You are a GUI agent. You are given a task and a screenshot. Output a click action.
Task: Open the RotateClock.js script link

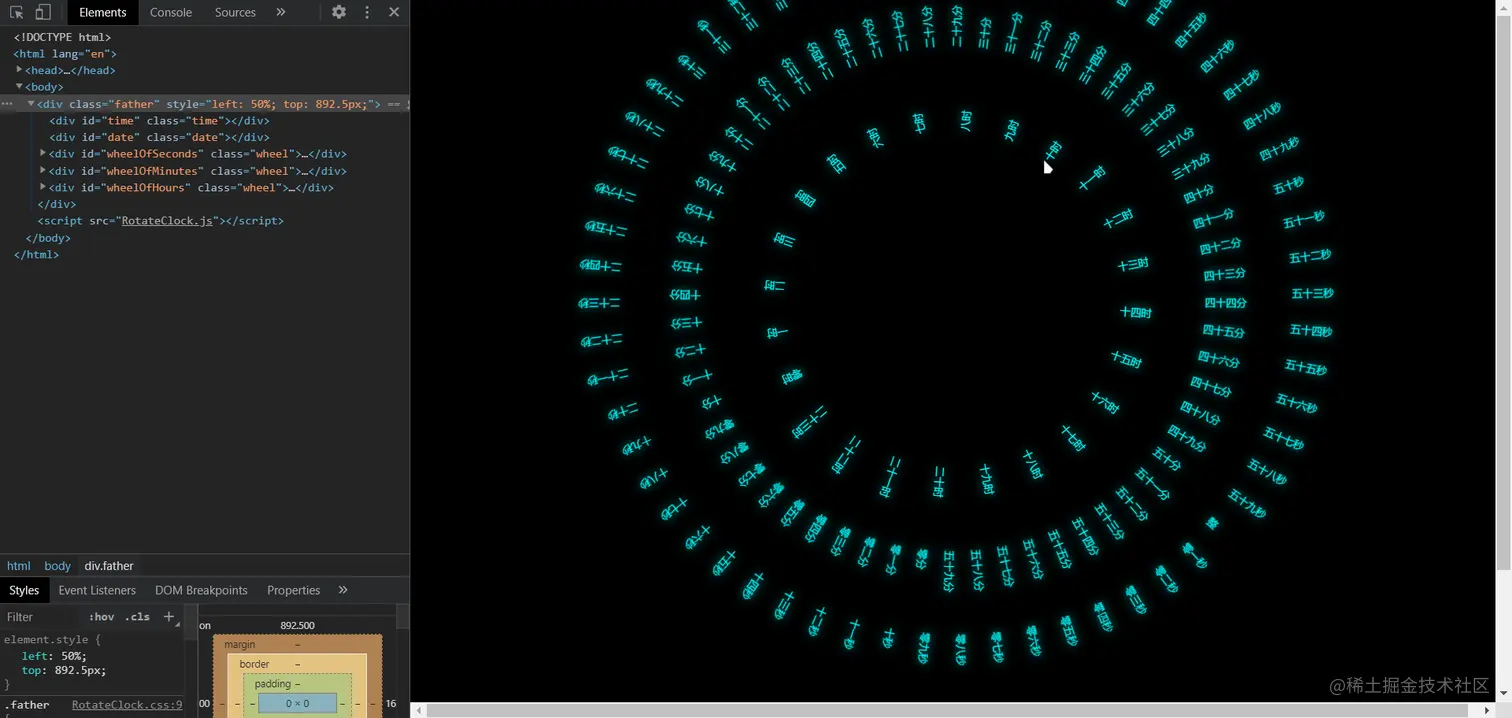click(x=167, y=221)
